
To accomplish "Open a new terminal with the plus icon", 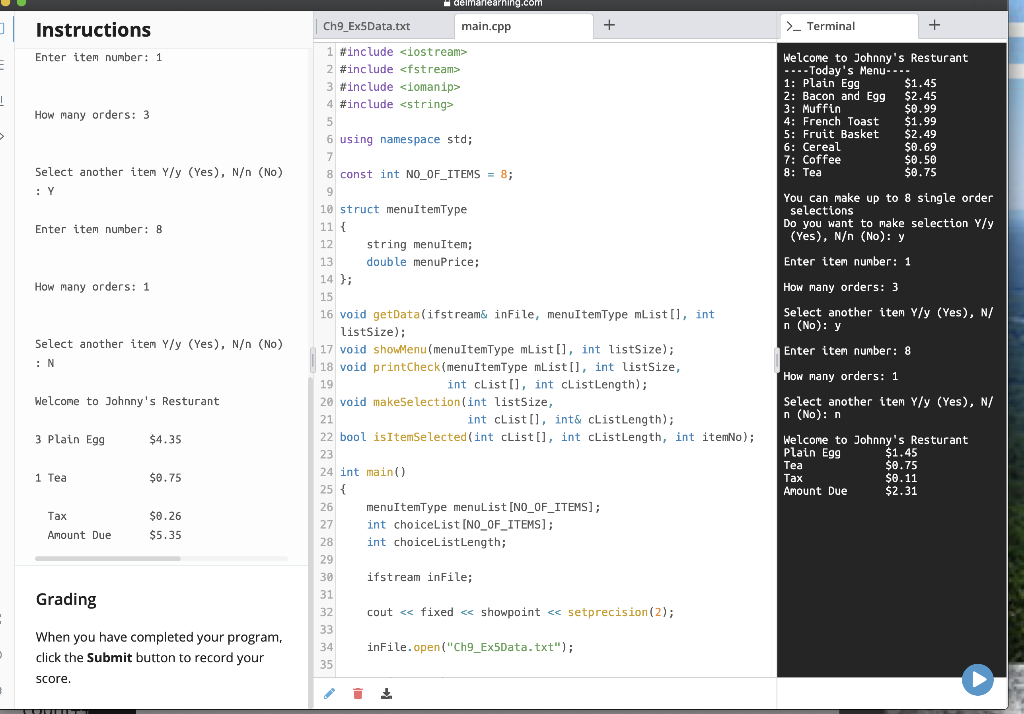I will [x=932, y=26].
